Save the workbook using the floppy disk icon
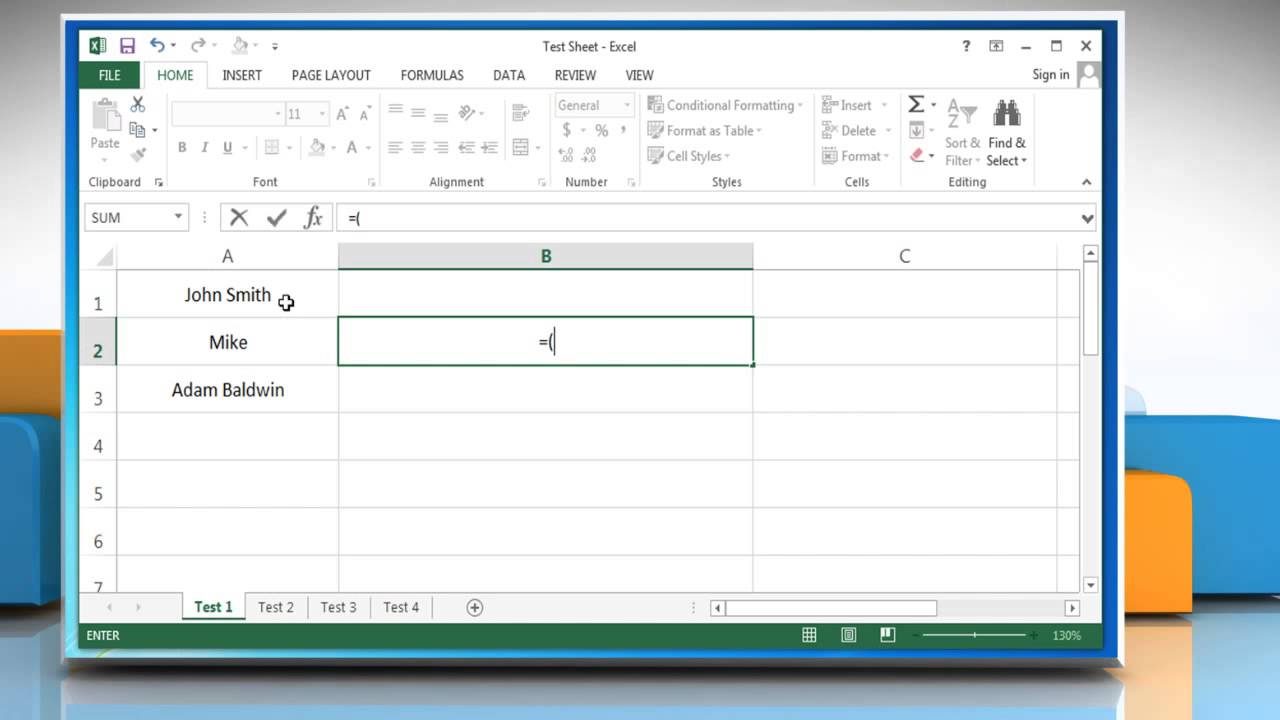 [127, 46]
